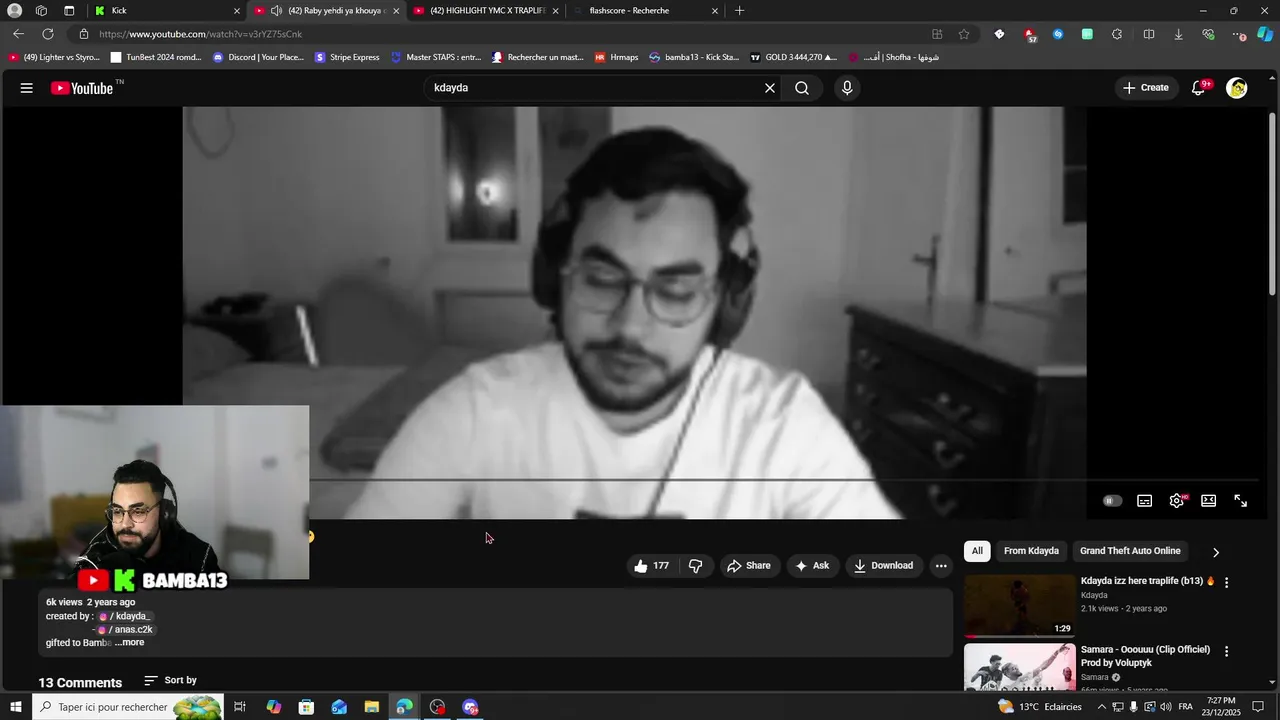
Task: Go back in browser history
Action: pos(18,34)
